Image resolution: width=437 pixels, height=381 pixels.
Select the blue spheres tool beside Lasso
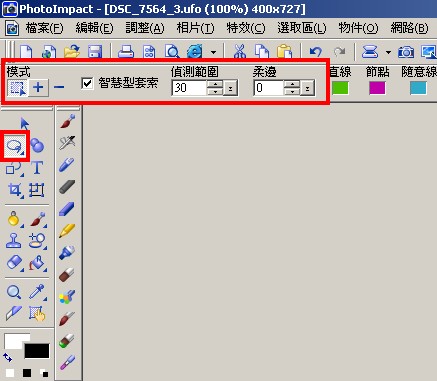(x=37, y=146)
